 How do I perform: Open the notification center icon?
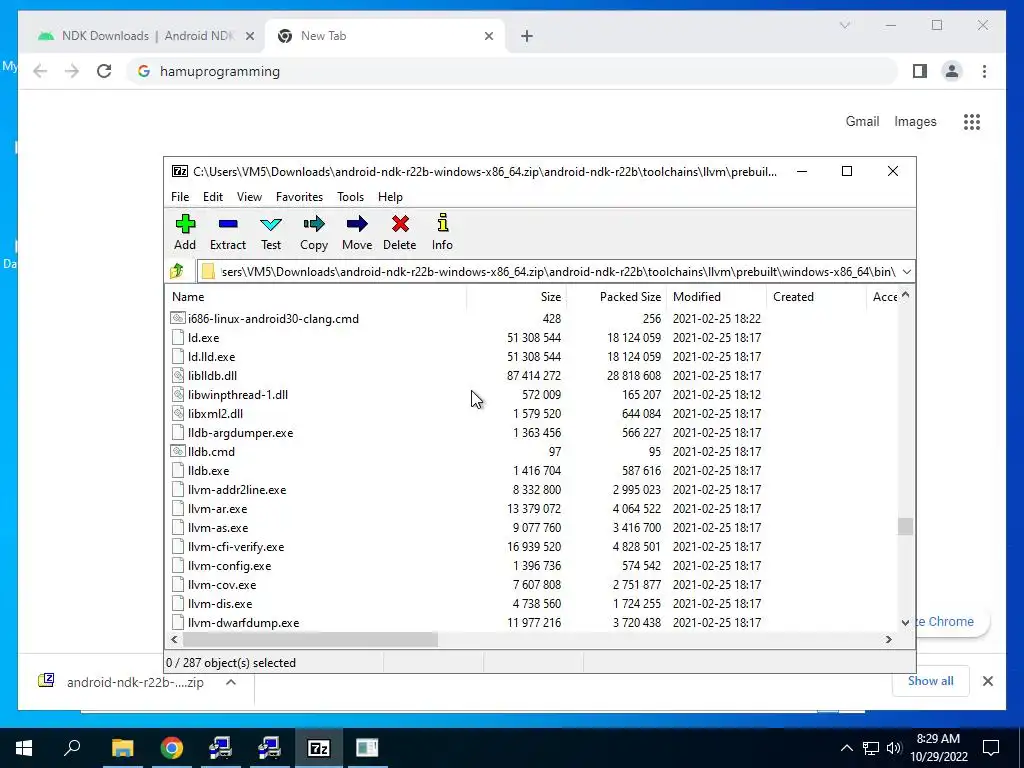coord(991,748)
